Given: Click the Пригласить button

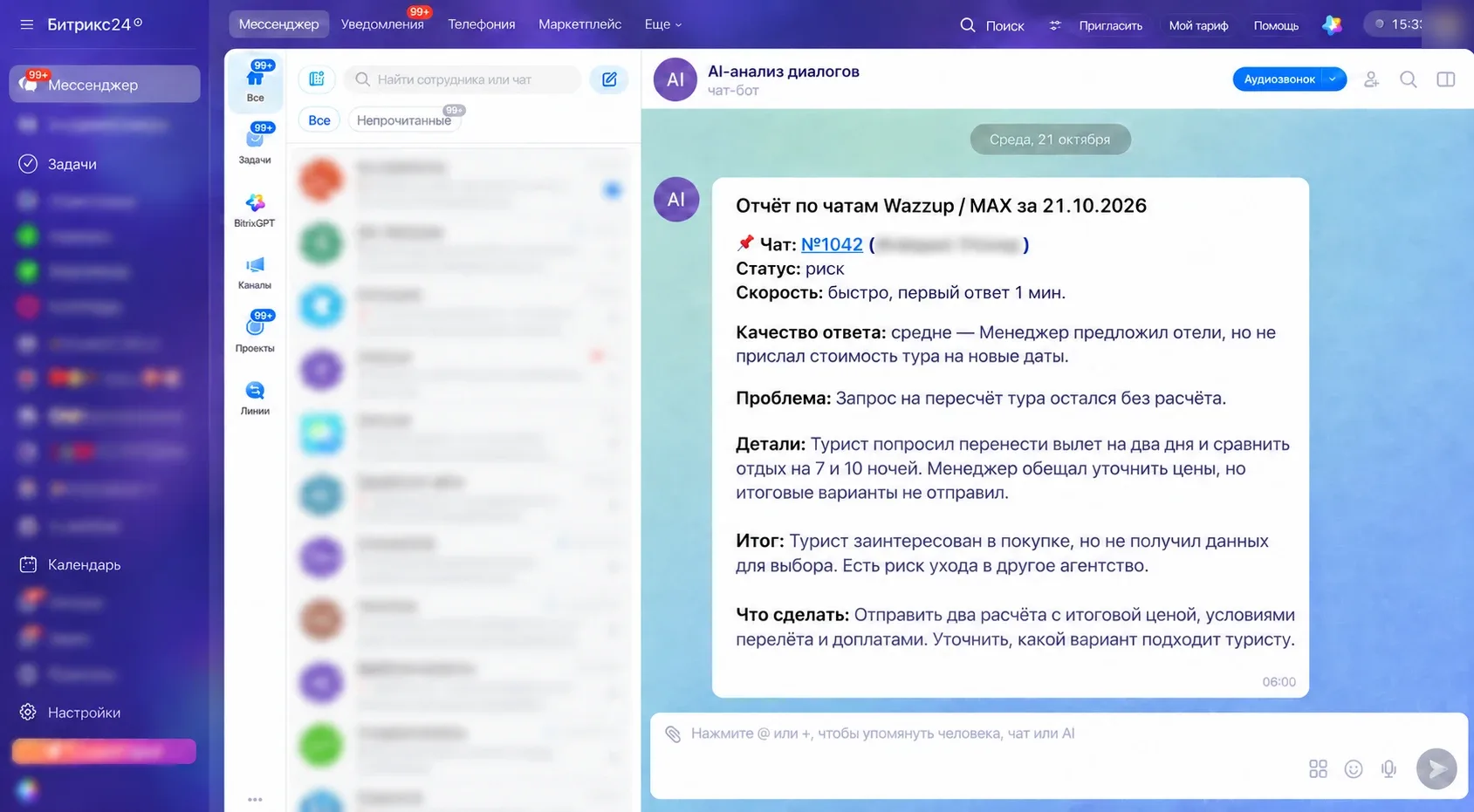Looking at the screenshot, I should point(1110,25).
